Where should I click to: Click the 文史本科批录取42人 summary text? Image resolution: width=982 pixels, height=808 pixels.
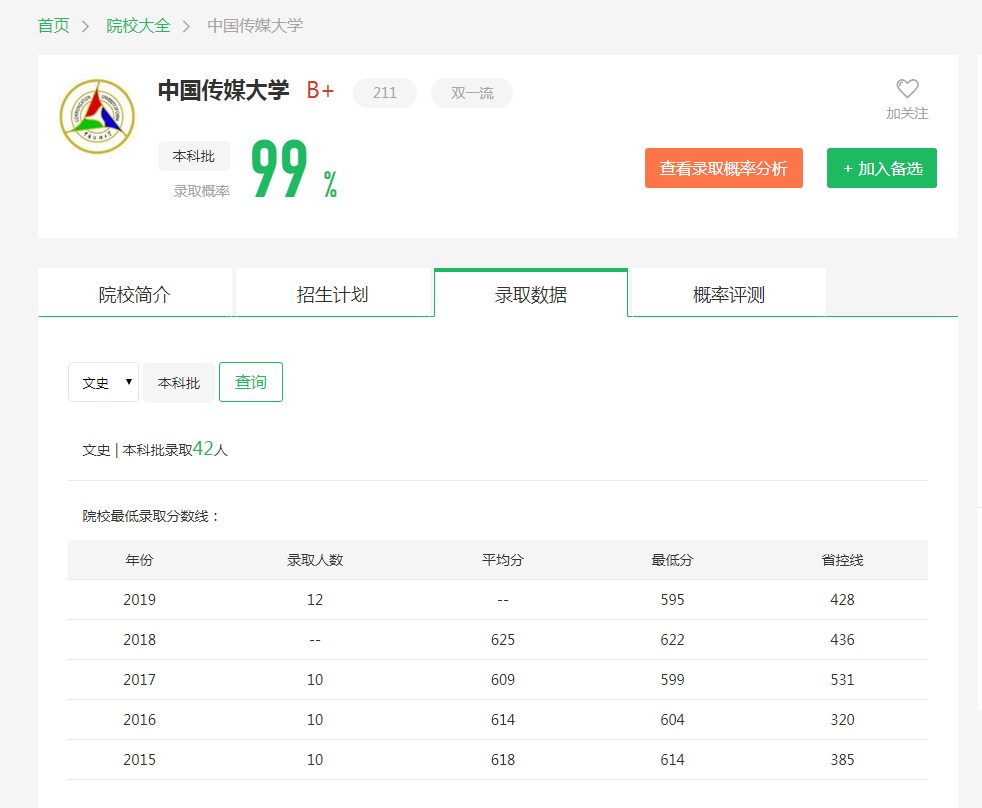[155, 449]
